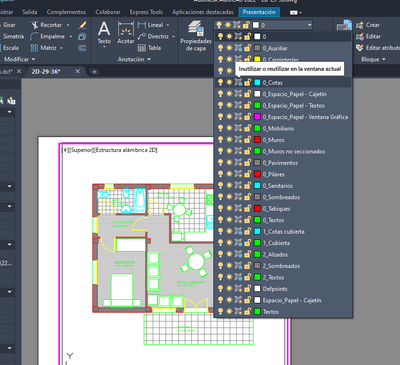
Task: Open the Directriz dropdown arrow
Action: [173, 36]
